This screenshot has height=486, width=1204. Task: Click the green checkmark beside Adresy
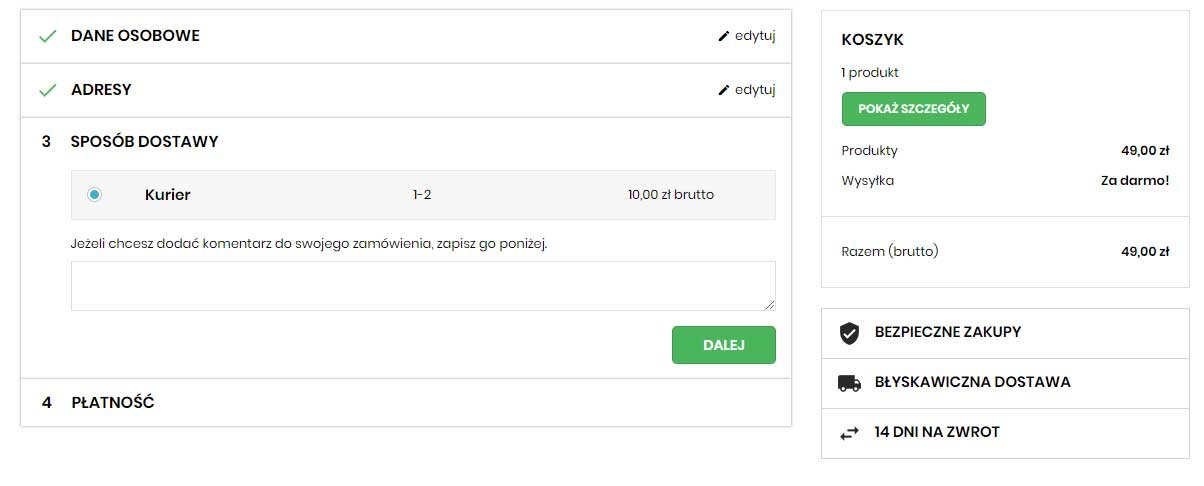click(46, 90)
